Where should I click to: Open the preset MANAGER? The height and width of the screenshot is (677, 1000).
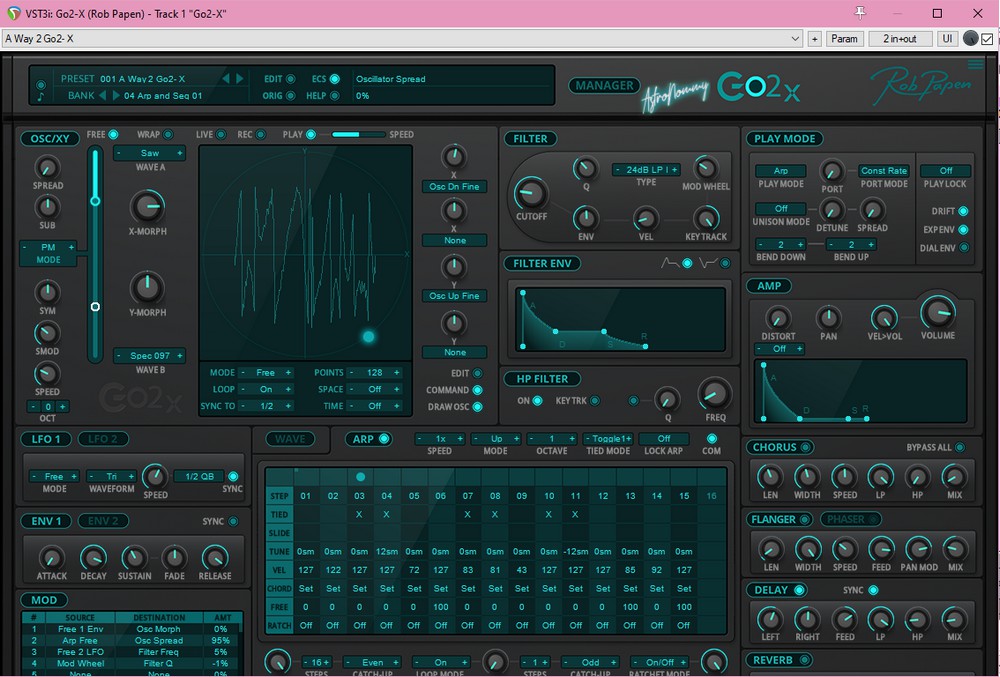(604, 85)
